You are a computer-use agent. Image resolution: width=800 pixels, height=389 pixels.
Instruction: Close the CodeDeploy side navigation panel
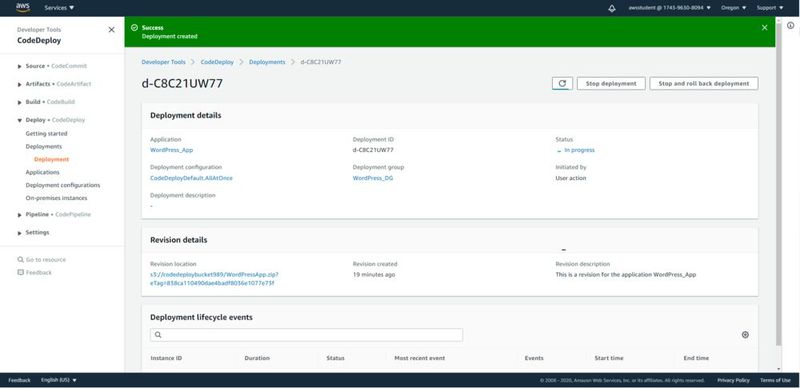tap(111, 30)
